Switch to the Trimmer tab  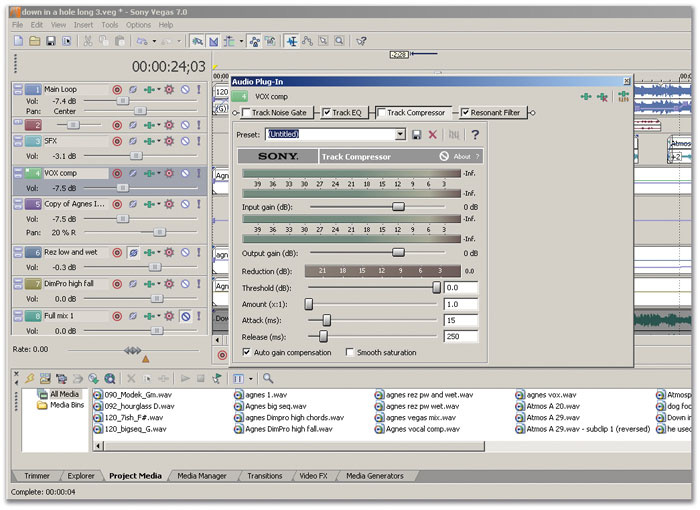[37, 476]
